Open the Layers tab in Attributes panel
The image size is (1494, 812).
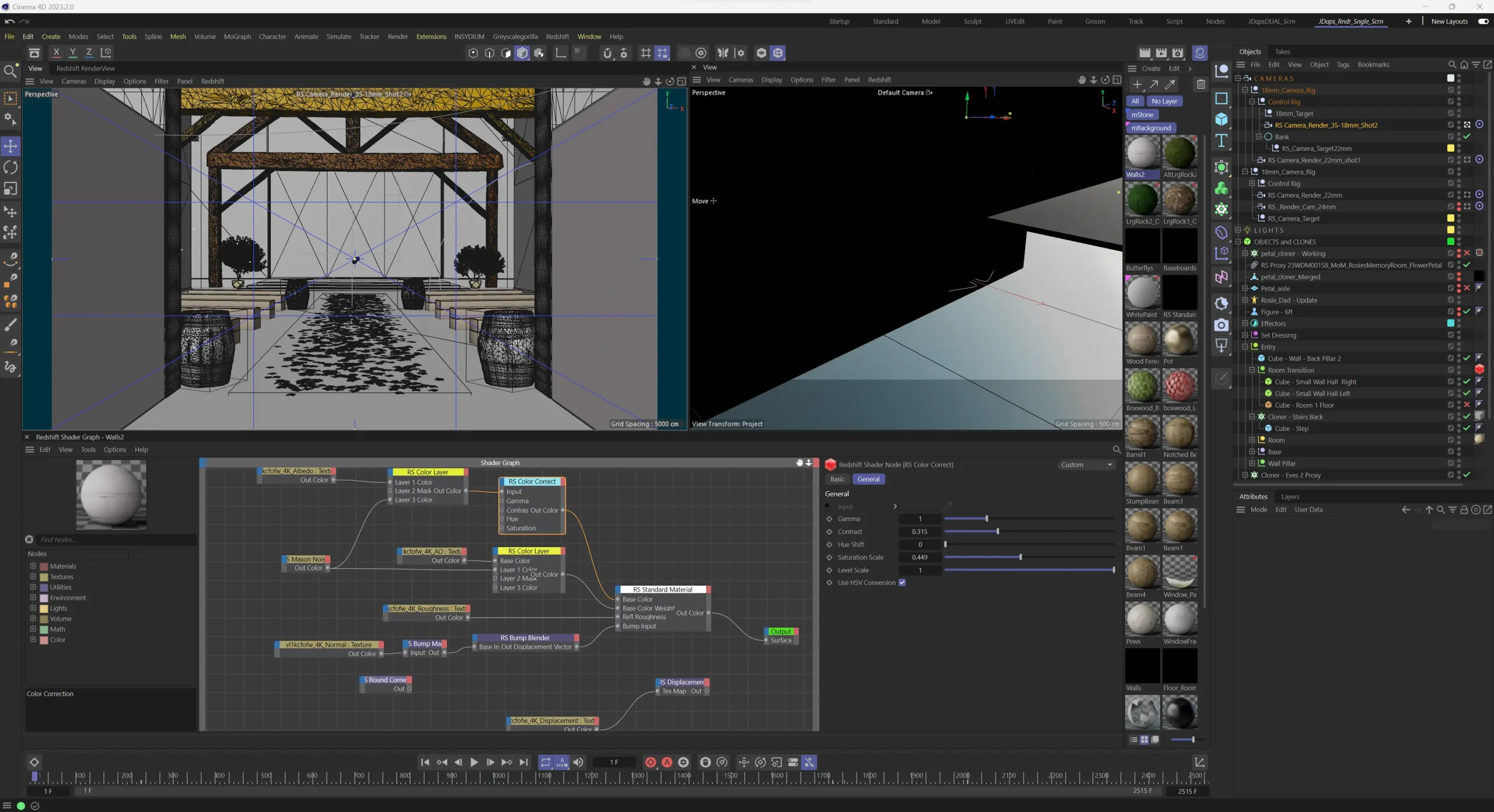pyautogui.click(x=1290, y=496)
